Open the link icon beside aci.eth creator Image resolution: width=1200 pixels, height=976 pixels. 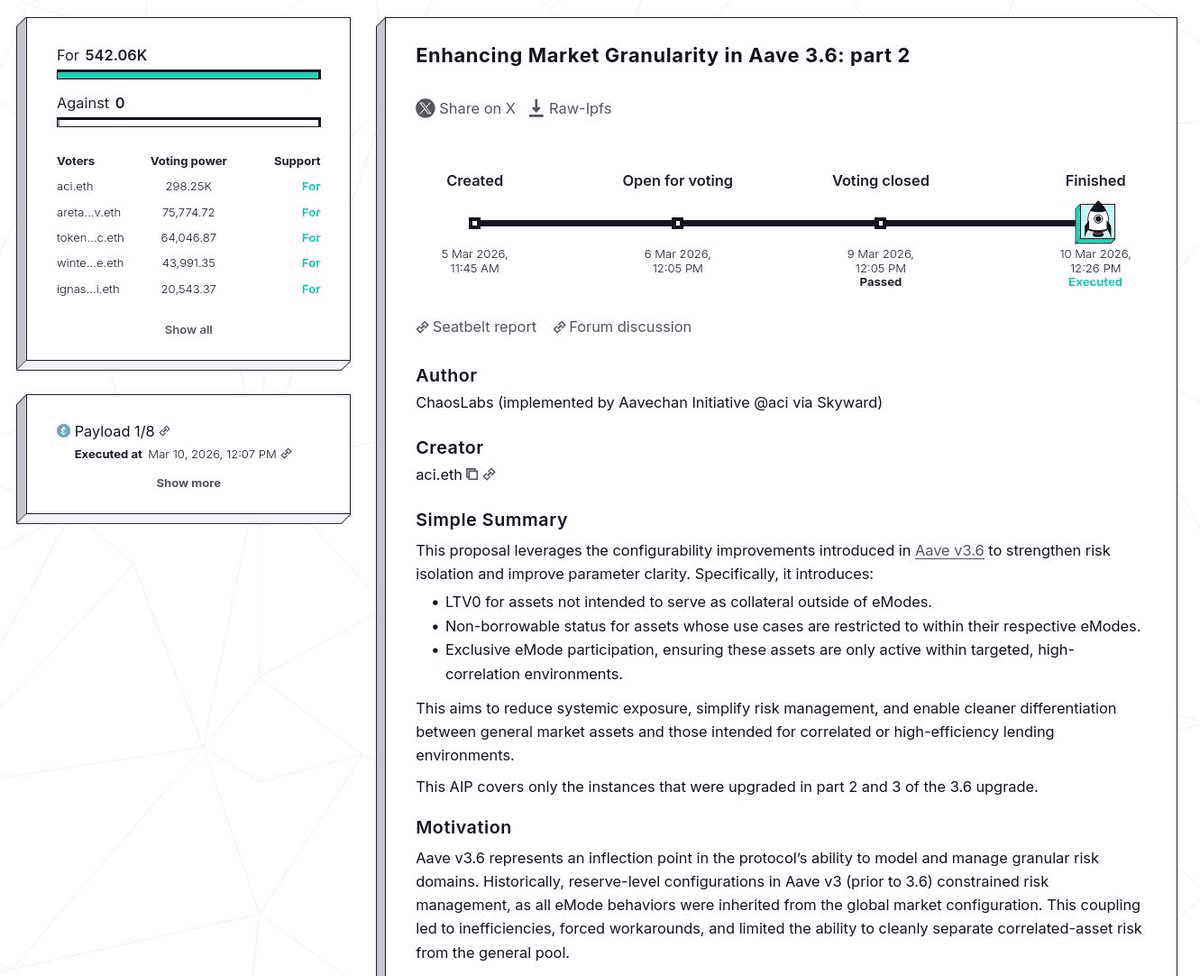489,475
